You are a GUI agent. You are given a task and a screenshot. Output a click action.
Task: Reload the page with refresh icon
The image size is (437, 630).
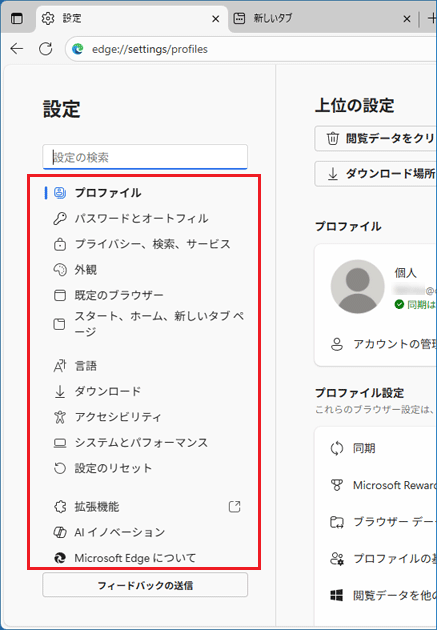[x=46, y=49]
